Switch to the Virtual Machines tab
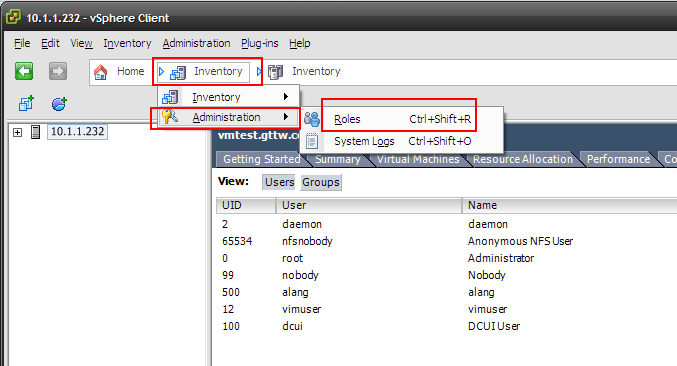 [x=418, y=159]
